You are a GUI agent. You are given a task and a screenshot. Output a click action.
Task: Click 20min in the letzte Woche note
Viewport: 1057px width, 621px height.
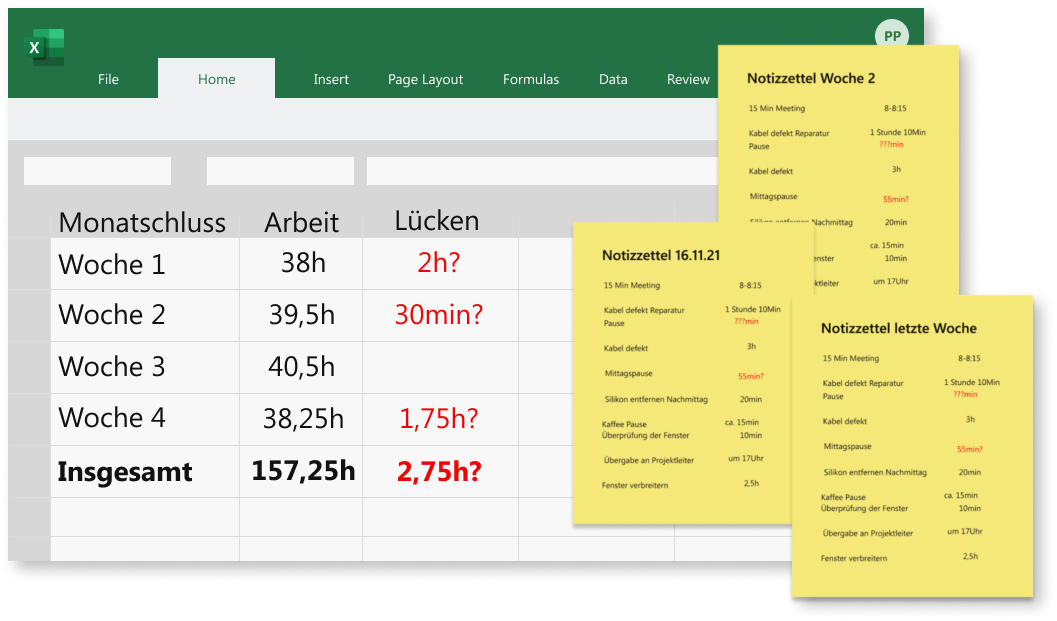tap(969, 473)
